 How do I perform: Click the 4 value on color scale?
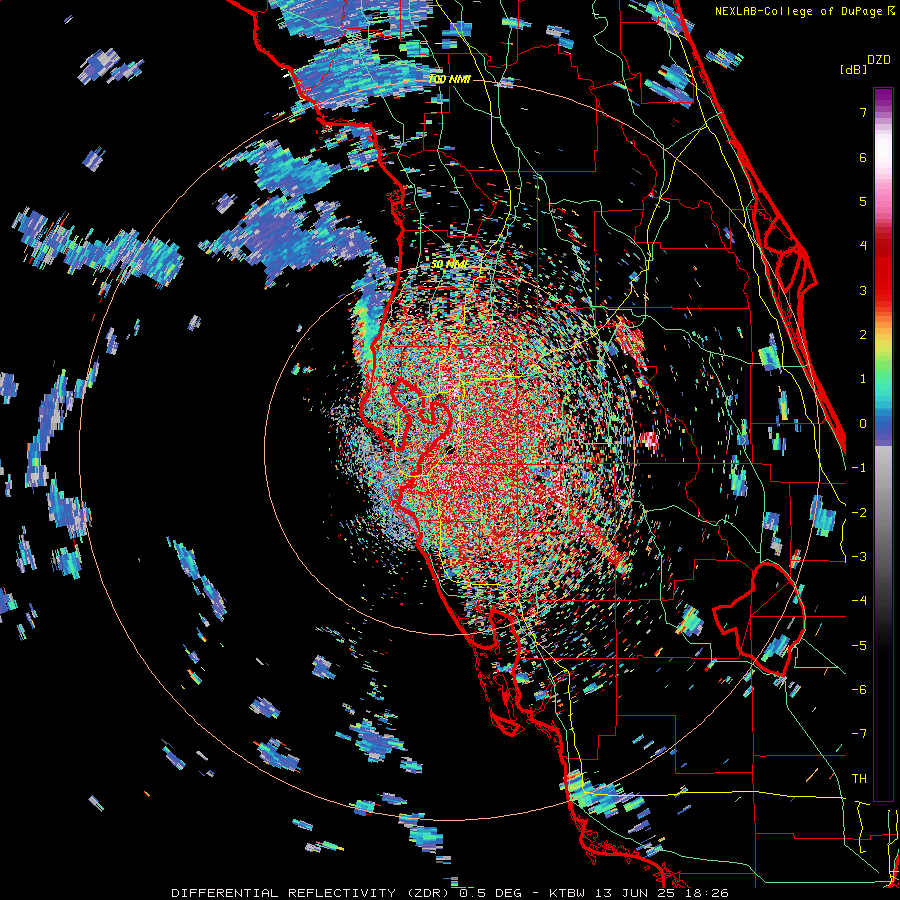pos(863,246)
